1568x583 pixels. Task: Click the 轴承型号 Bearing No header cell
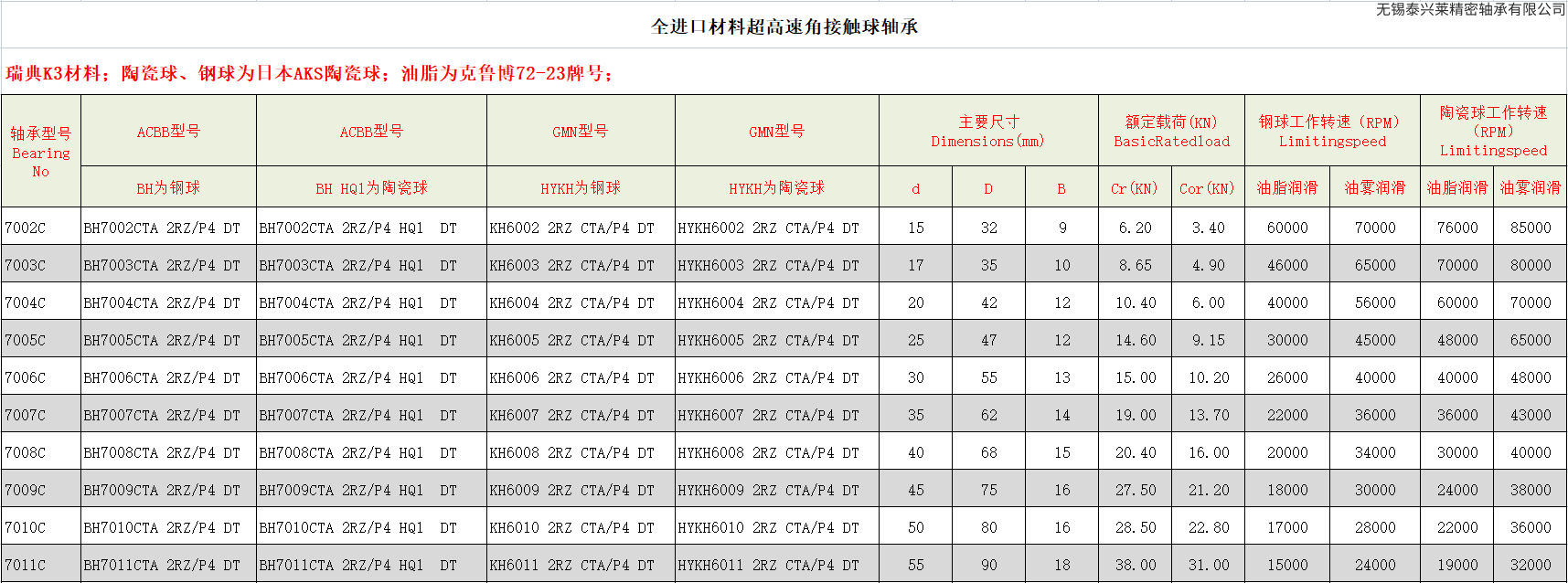[x=40, y=152]
